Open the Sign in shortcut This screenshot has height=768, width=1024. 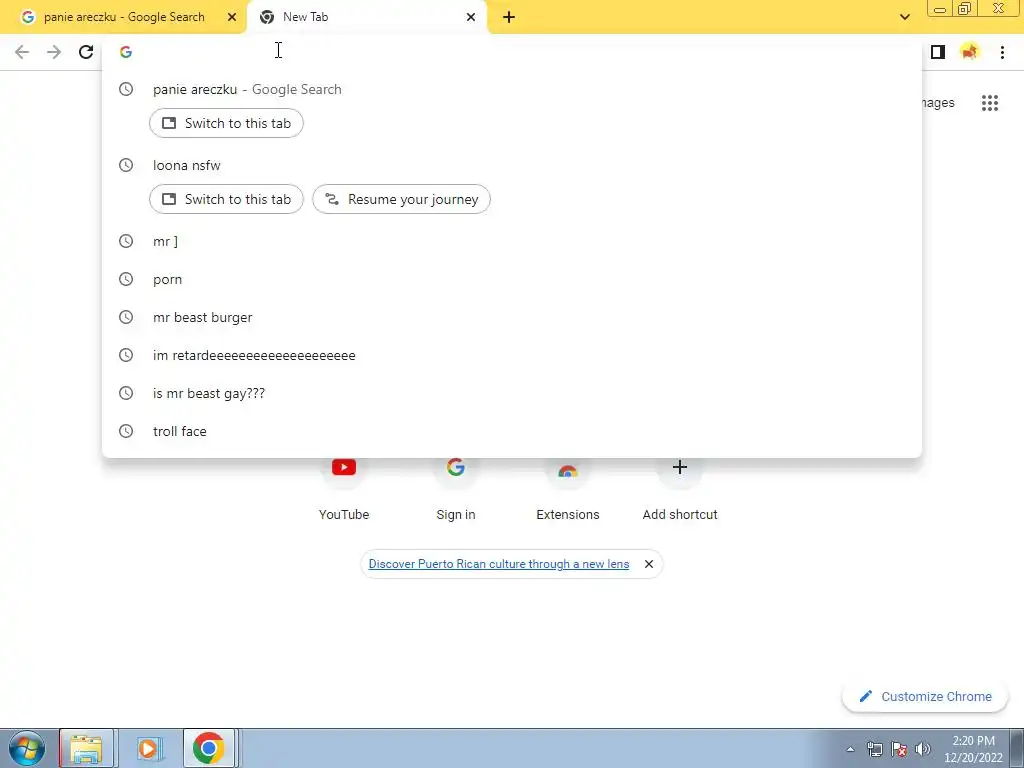click(x=456, y=488)
